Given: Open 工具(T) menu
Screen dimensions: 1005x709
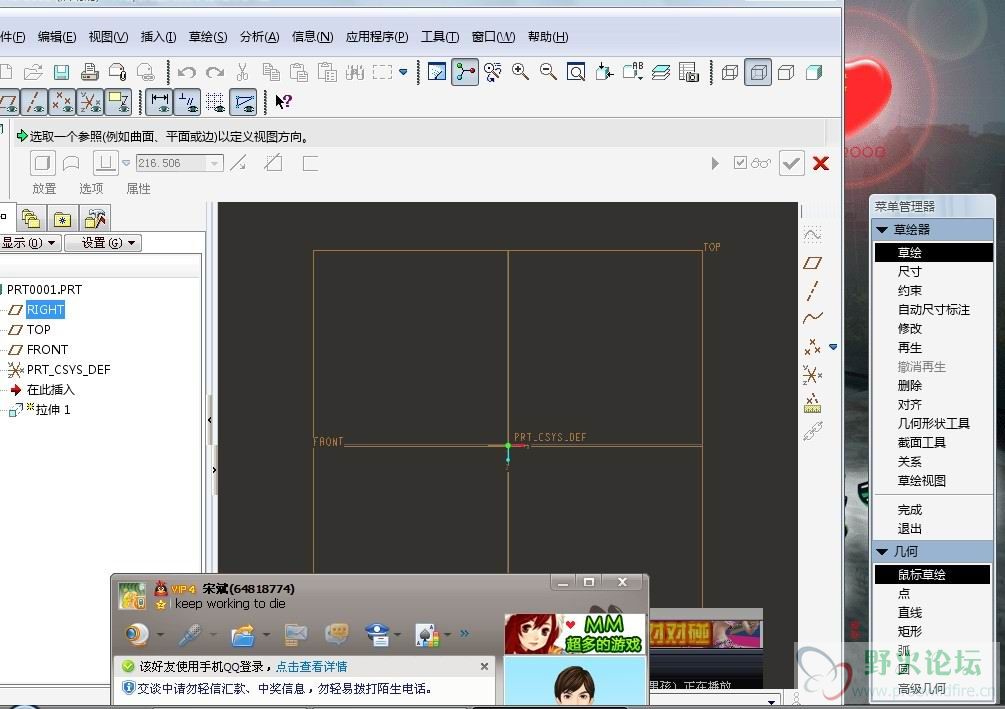Looking at the screenshot, I should 440,37.
